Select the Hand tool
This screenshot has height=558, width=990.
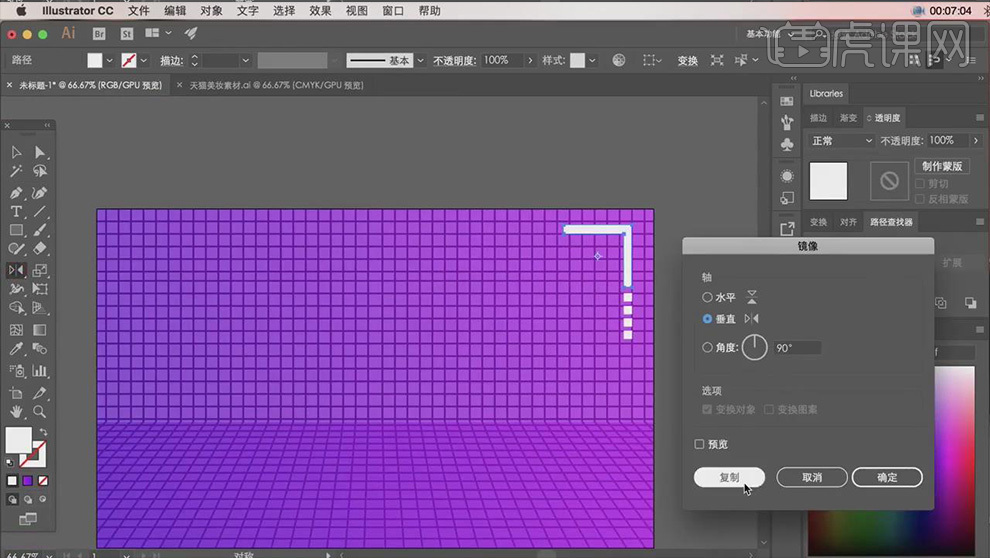pyautogui.click(x=16, y=412)
